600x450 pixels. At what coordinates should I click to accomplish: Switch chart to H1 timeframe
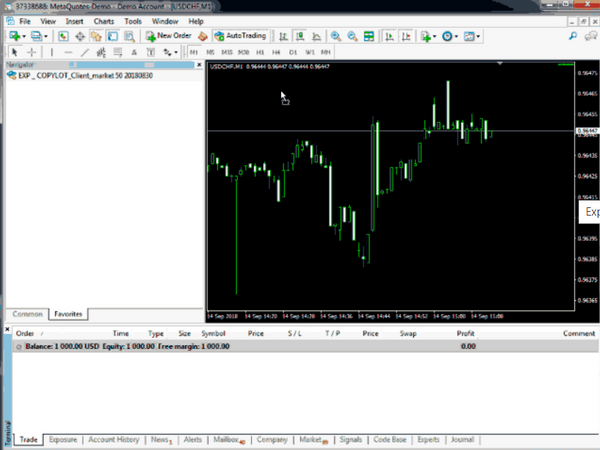point(260,51)
